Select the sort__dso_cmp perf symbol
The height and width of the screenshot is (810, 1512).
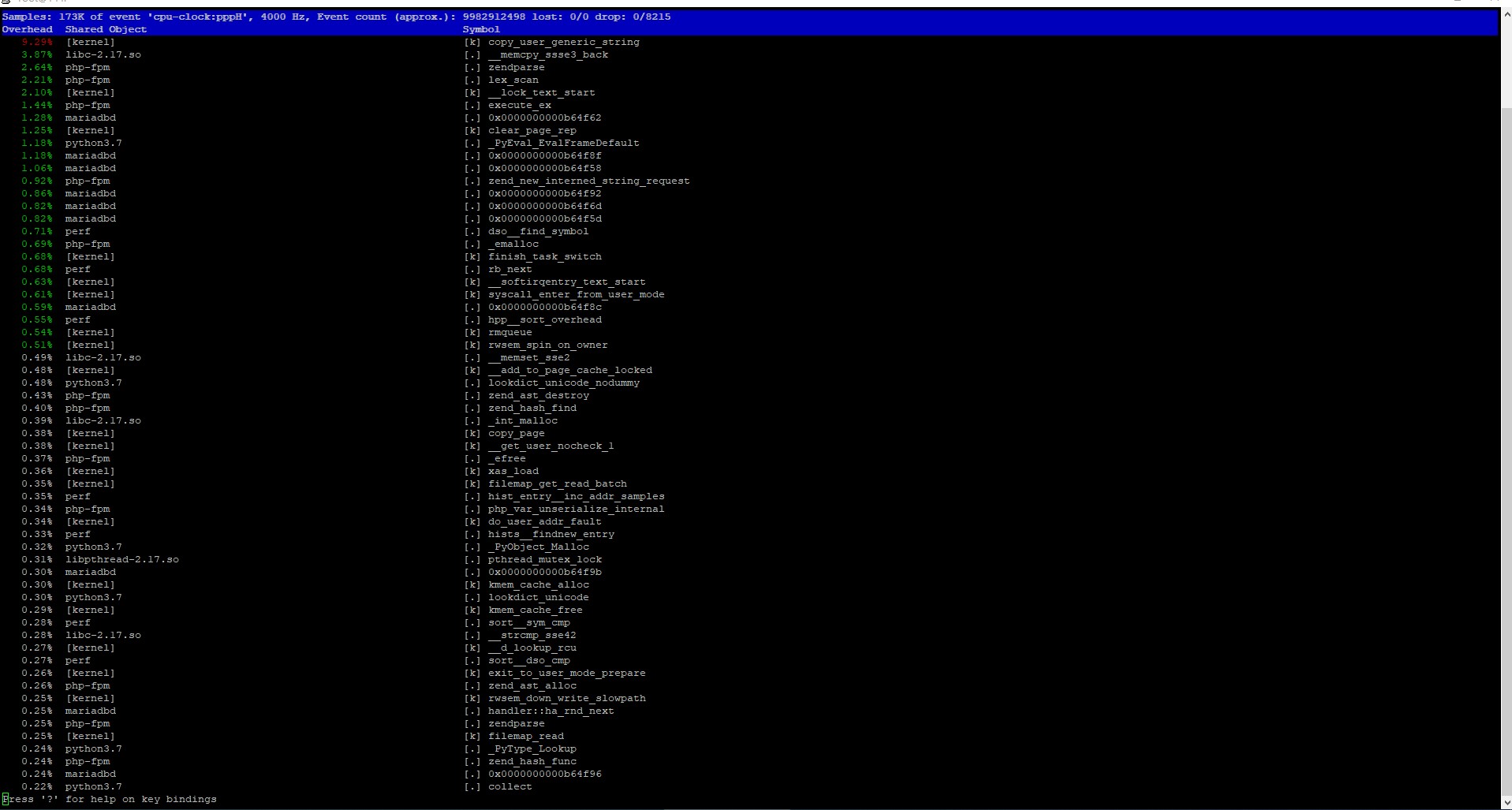[529, 660]
